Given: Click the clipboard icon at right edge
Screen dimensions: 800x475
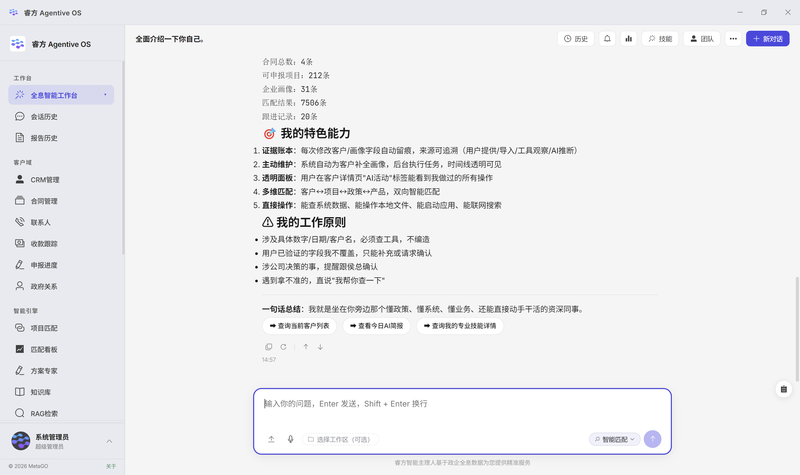Looking at the screenshot, I should coord(784,389).
